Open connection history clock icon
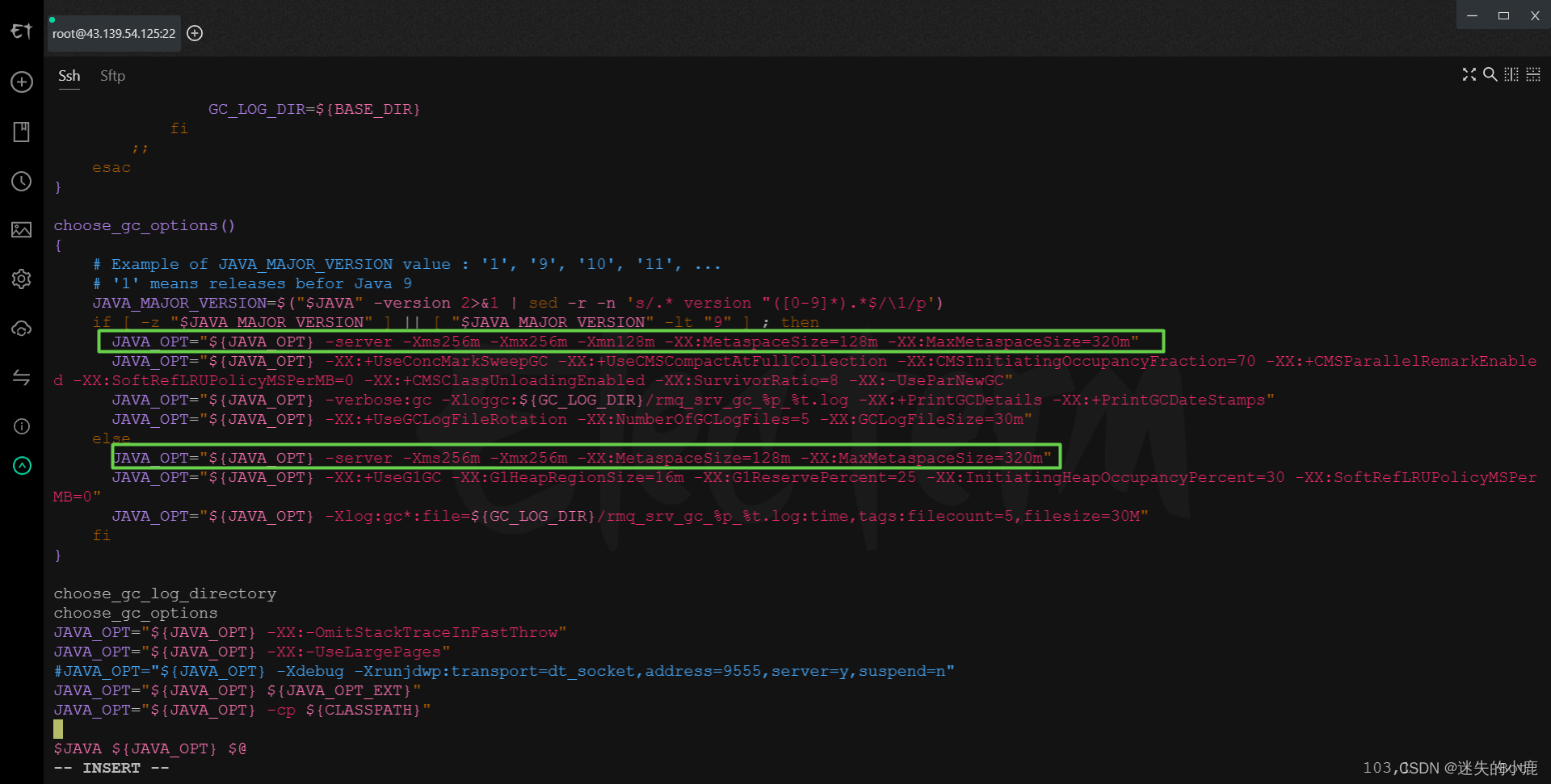Image resolution: width=1551 pixels, height=784 pixels. (x=22, y=181)
